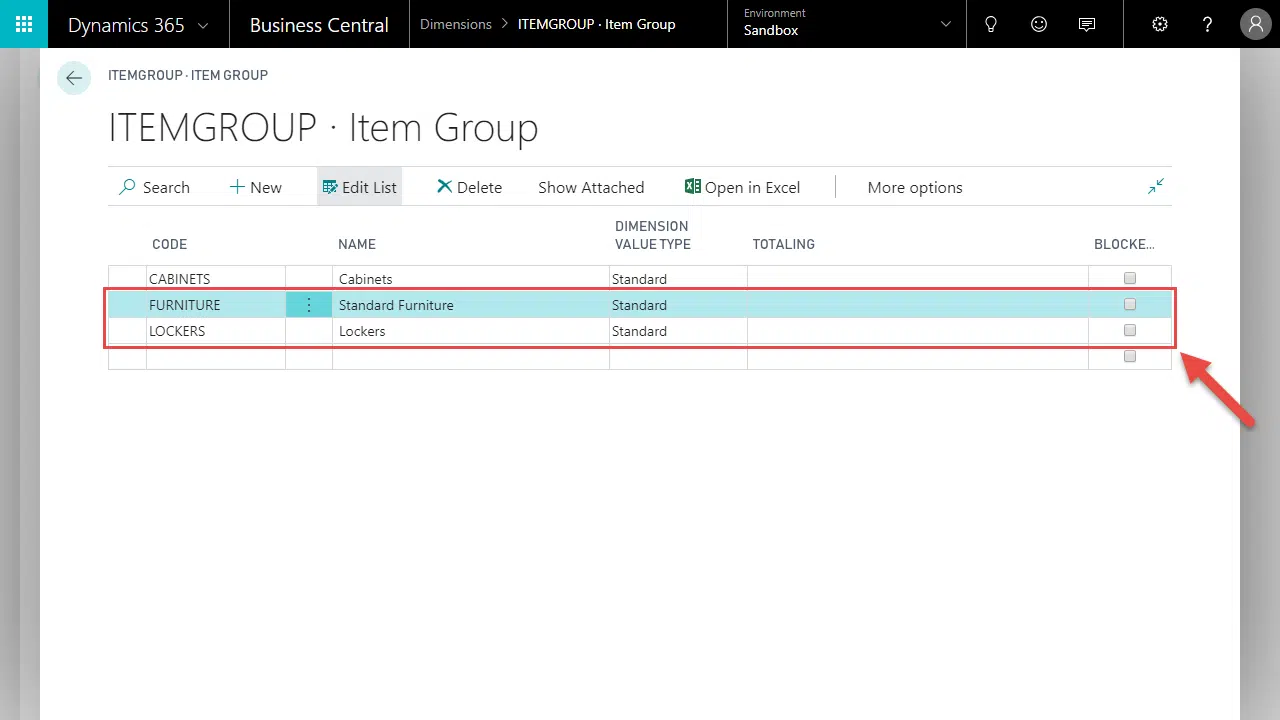Open the lightbulb ideas icon
The image size is (1280, 720).
pyautogui.click(x=991, y=24)
